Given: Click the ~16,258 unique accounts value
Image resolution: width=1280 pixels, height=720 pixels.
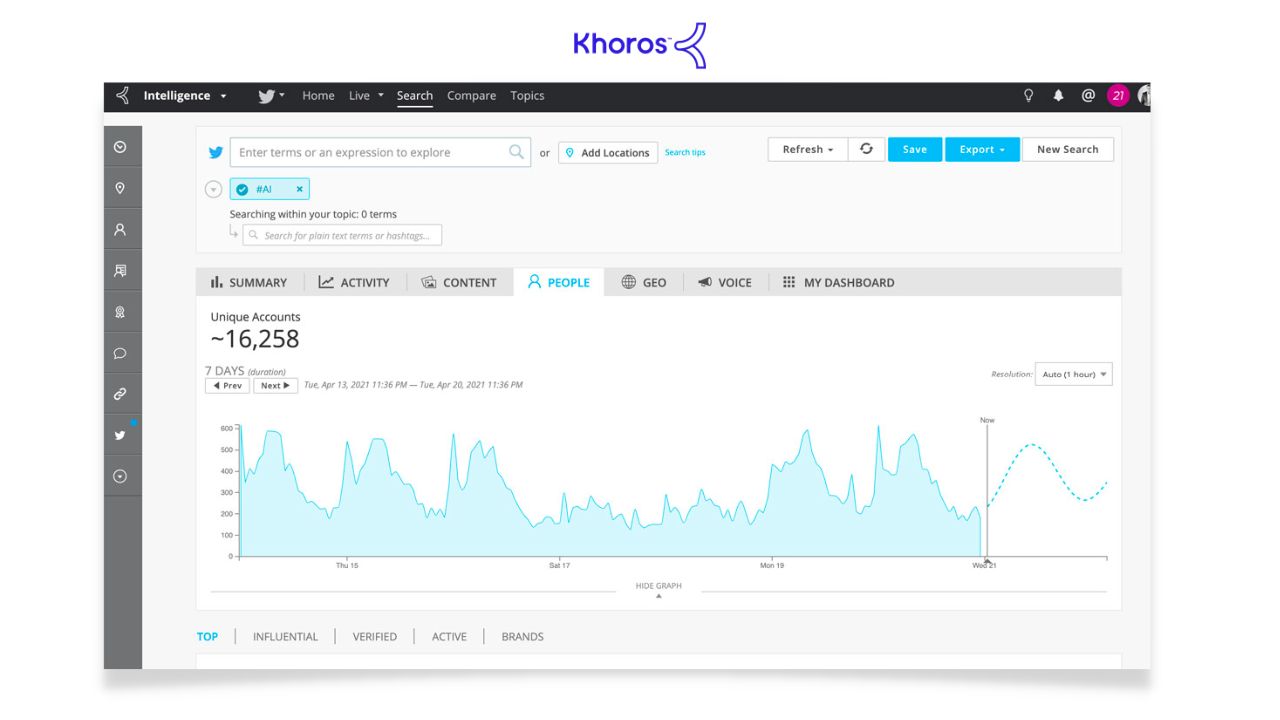Looking at the screenshot, I should click(x=255, y=339).
